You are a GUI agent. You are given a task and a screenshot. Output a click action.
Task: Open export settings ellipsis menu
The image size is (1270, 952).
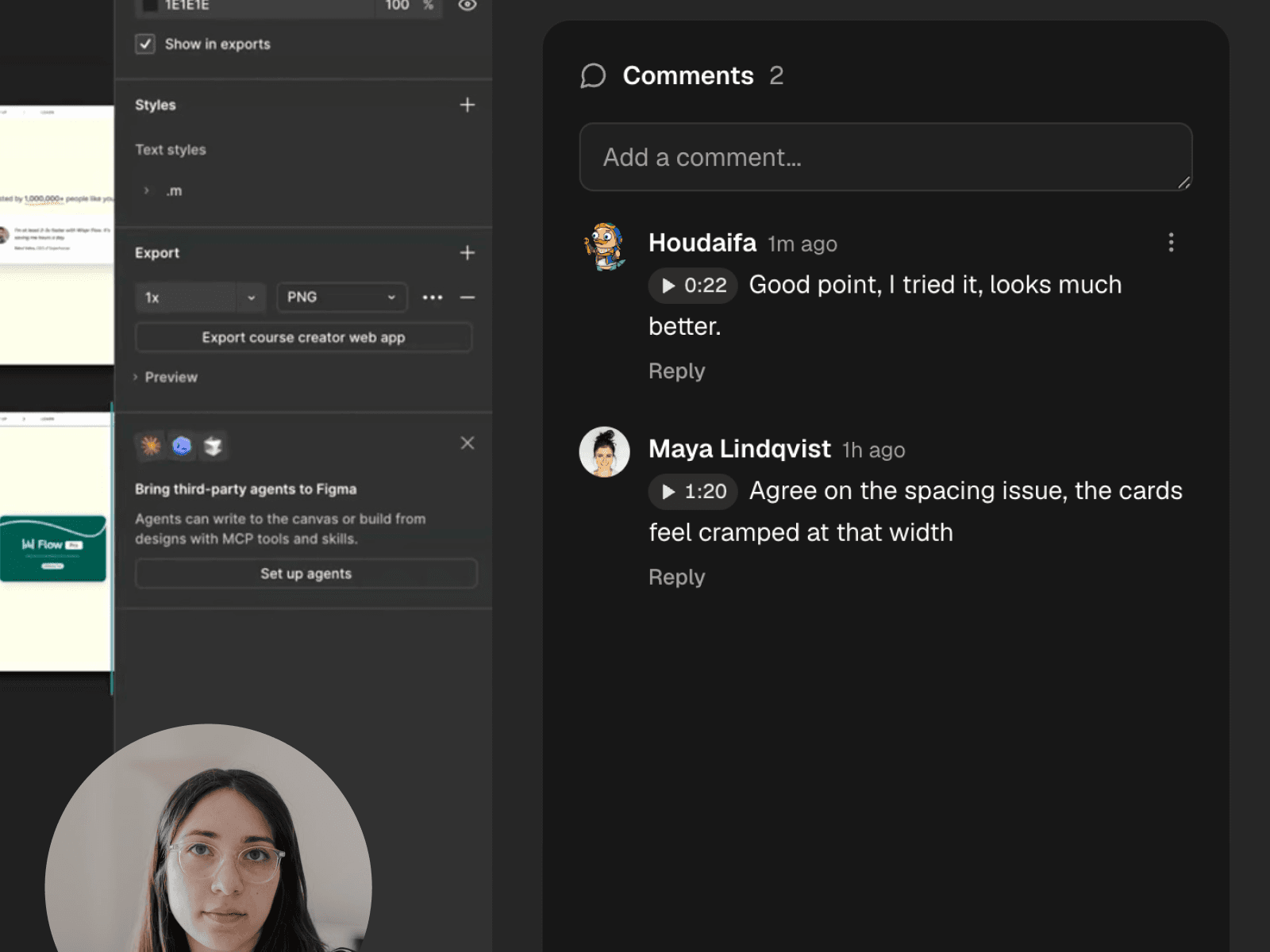click(x=433, y=297)
